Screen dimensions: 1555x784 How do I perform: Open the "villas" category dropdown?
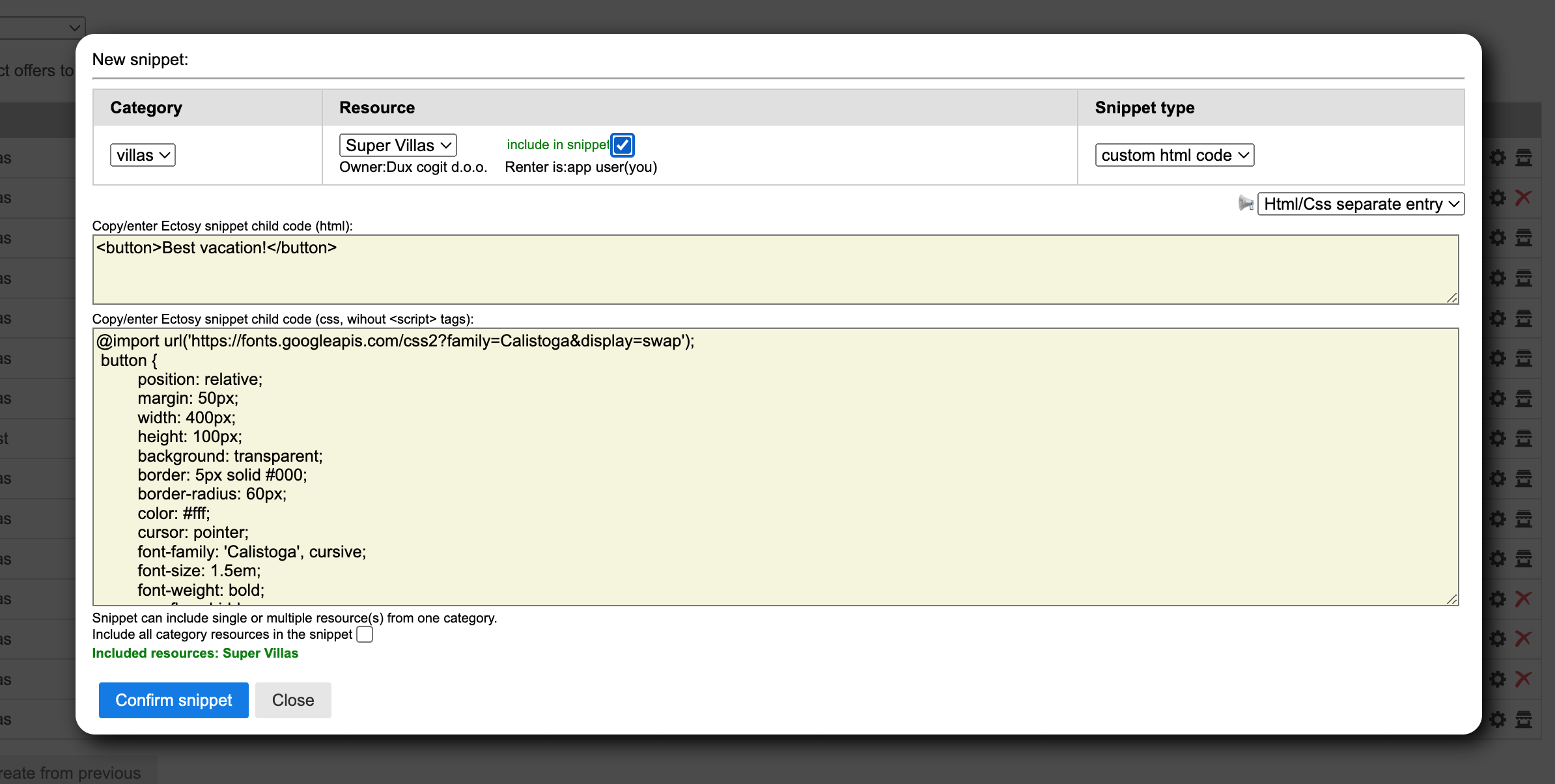(x=143, y=155)
